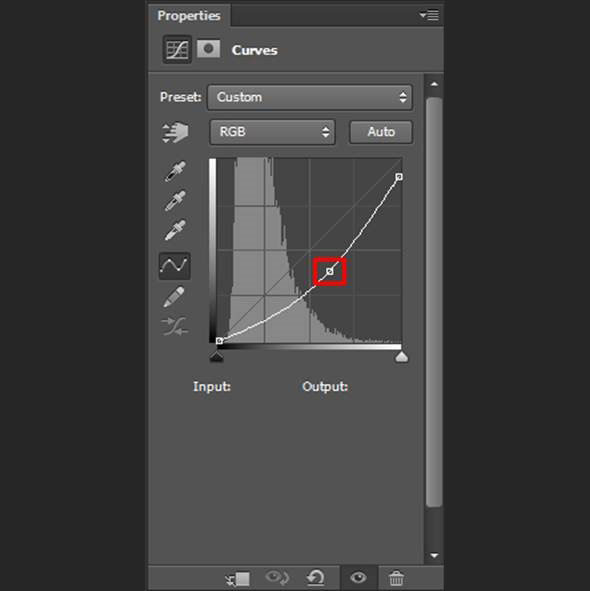Open the Preset Custom dropdown
Screen dimensions: 590x591
pos(310,97)
